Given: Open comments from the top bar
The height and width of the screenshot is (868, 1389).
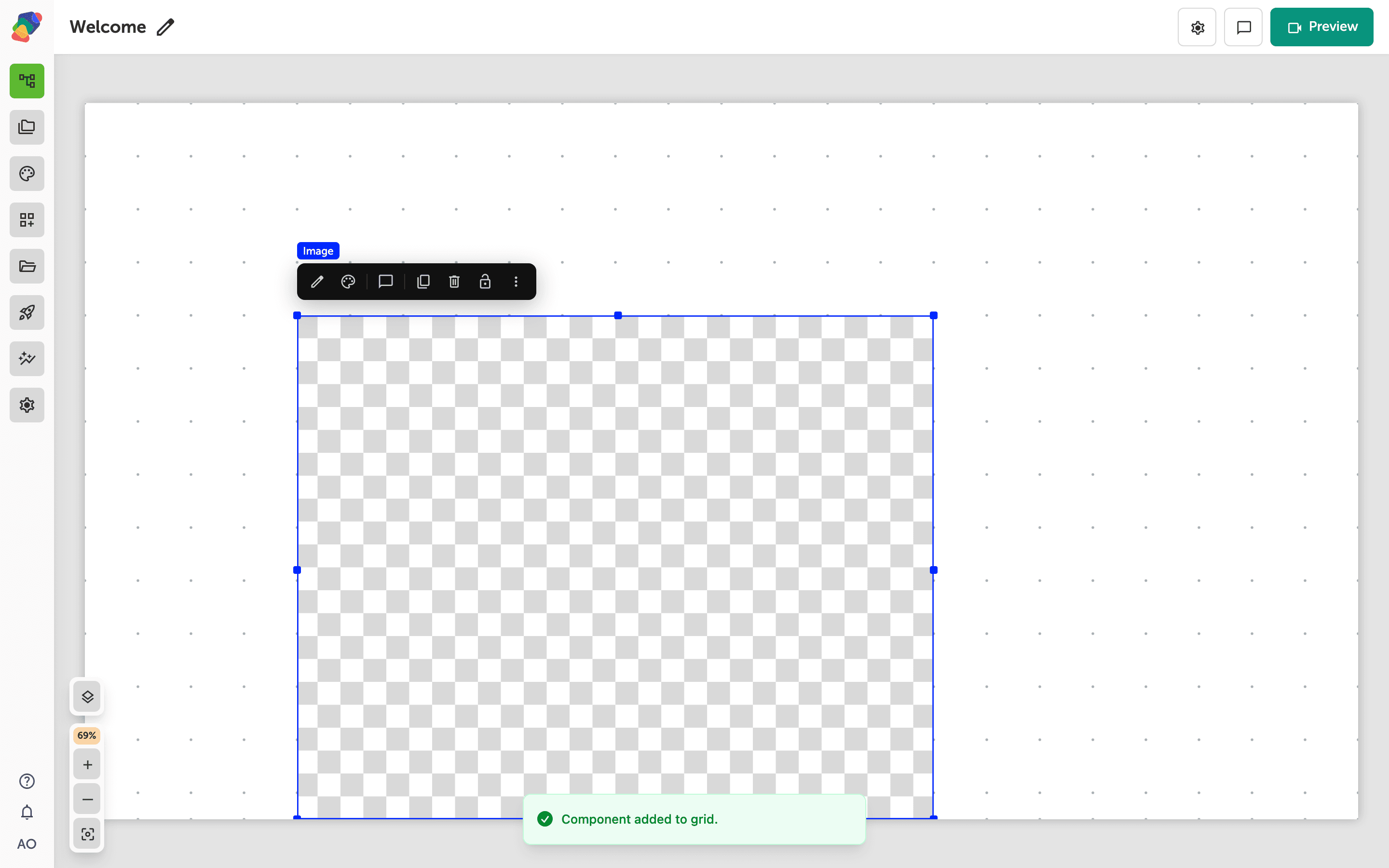Looking at the screenshot, I should pyautogui.click(x=1243, y=27).
